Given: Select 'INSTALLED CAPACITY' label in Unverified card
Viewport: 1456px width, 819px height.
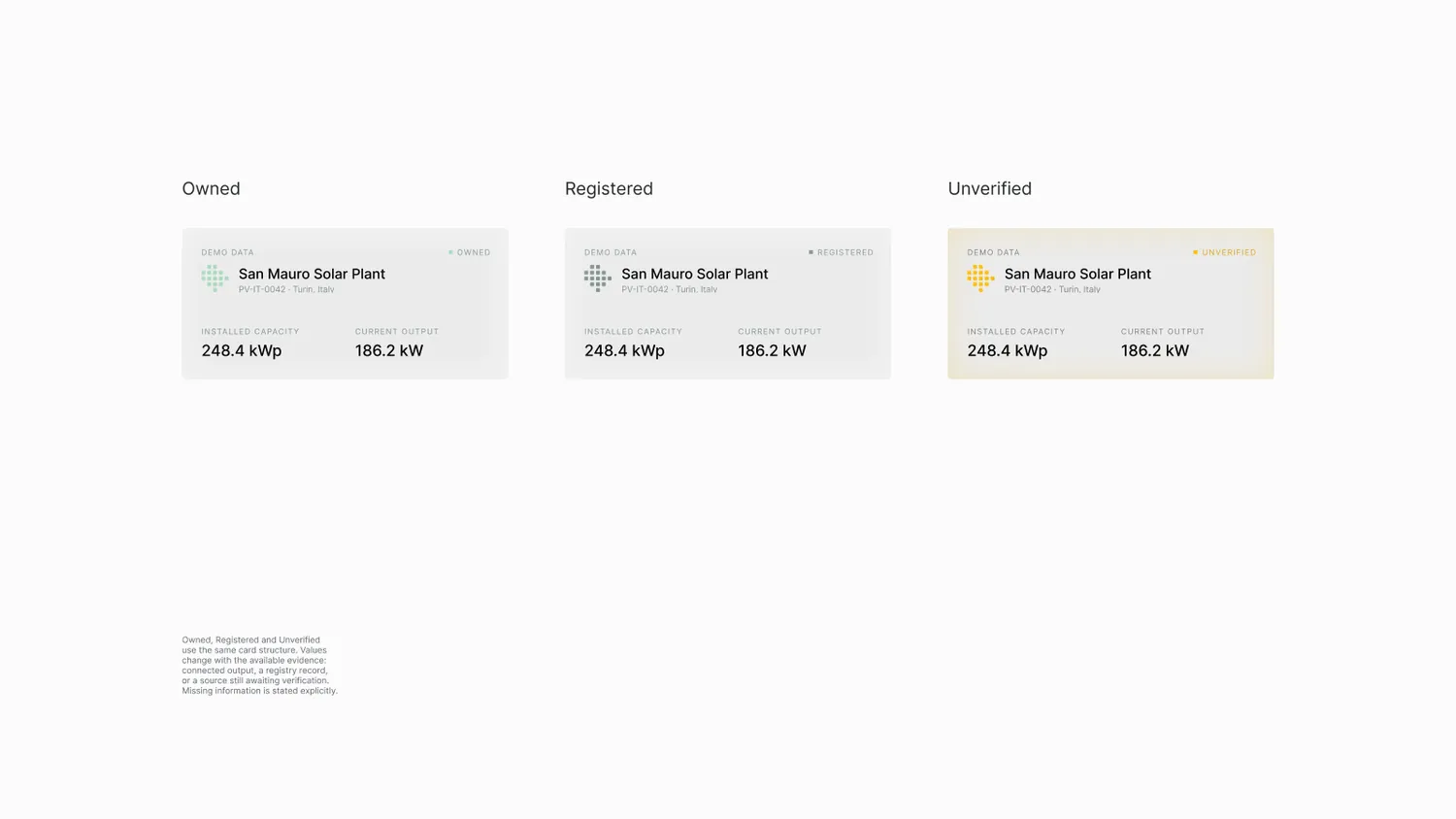Looking at the screenshot, I should (x=1016, y=332).
